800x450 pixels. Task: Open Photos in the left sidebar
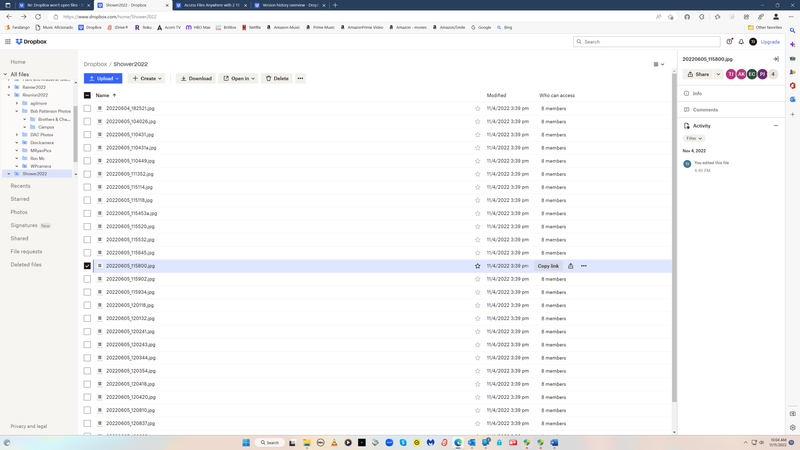tap(19, 212)
